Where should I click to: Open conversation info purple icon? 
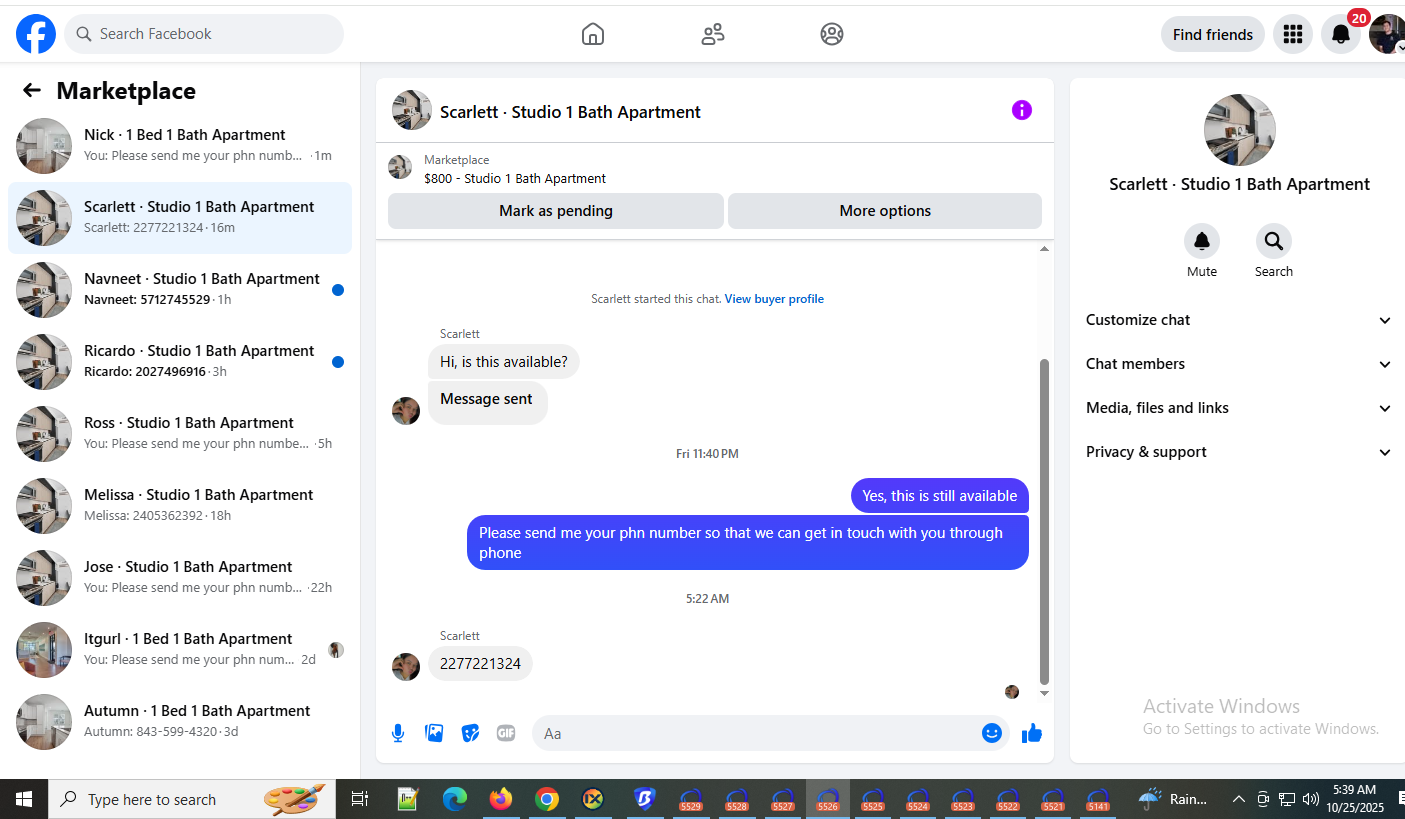1021,110
